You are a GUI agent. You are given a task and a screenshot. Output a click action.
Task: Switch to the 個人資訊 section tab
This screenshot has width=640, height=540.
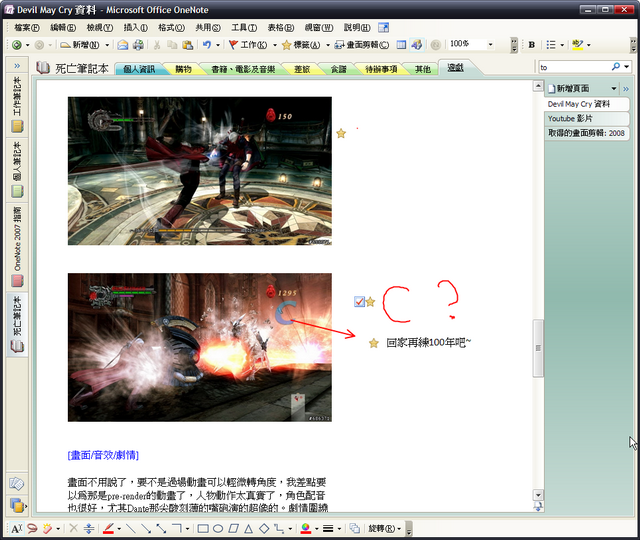[x=139, y=69]
